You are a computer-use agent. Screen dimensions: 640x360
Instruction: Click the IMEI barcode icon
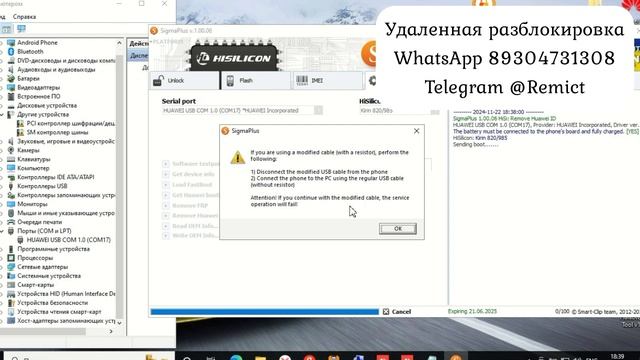pyautogui.click(x=302, y=80)
